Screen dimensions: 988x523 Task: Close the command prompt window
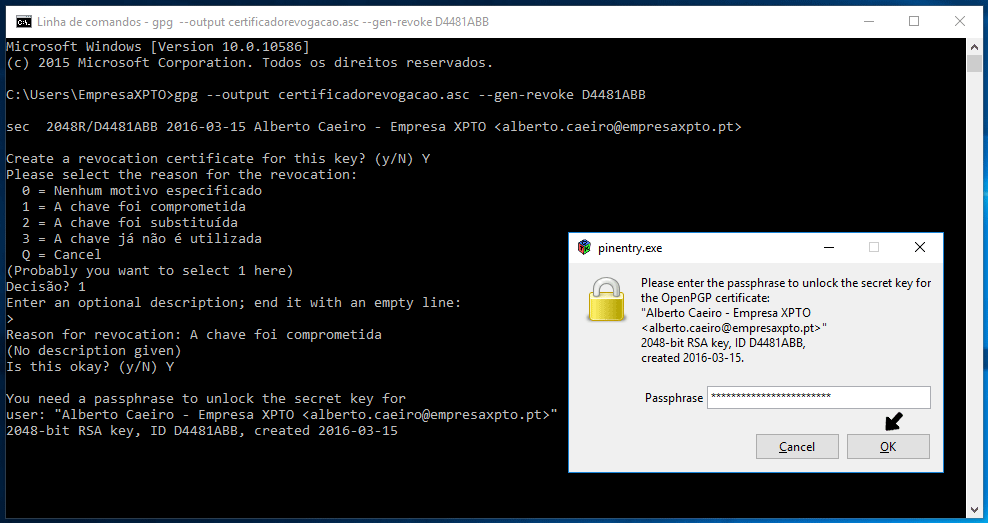tap(960, 21)
